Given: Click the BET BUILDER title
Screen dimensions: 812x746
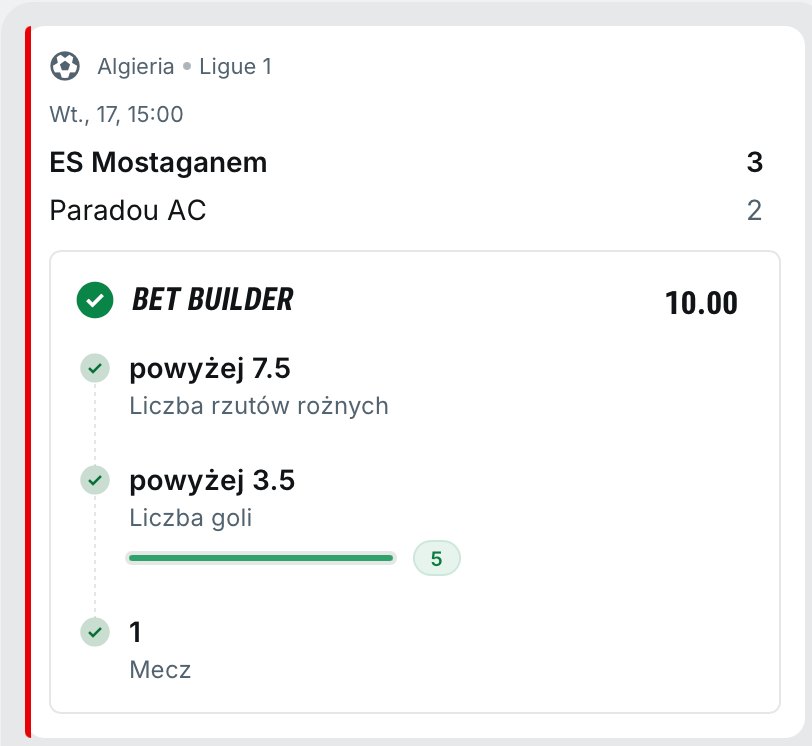Looking at the screenshot, I should (x=213, y=299).
